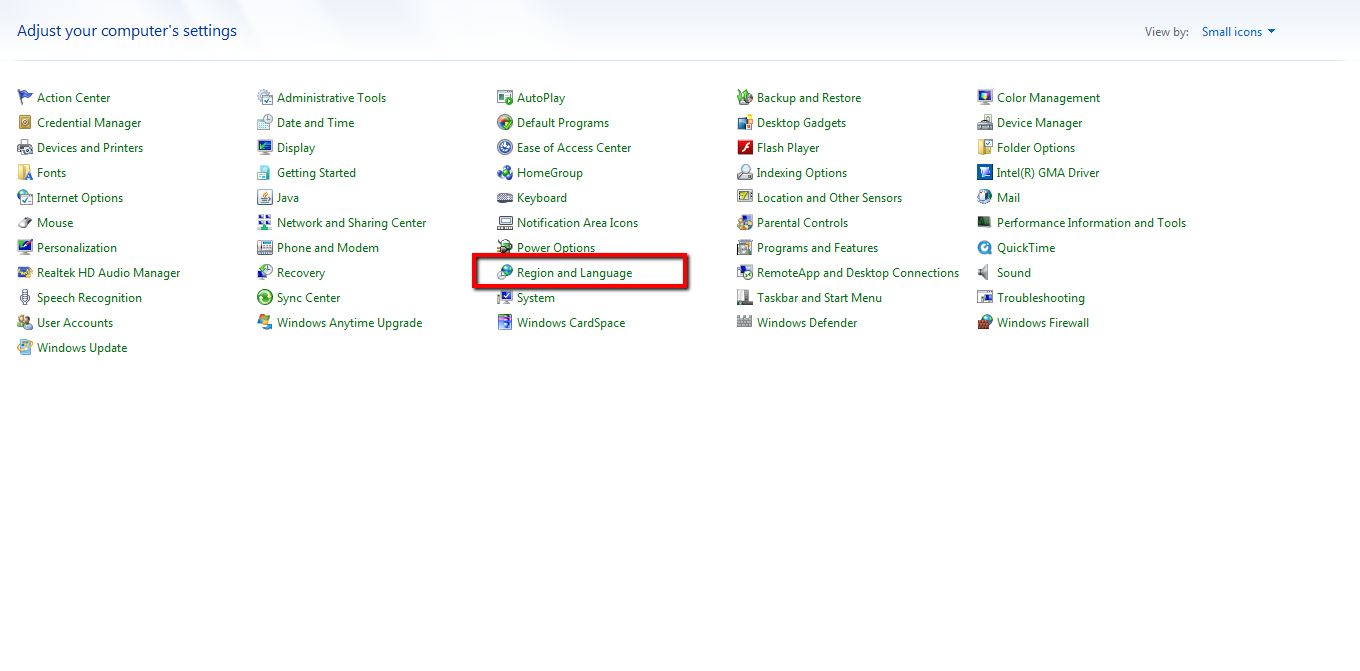Click the Default Programs icon
This screenshot has height=671, width=1360.
click(505, 122)
